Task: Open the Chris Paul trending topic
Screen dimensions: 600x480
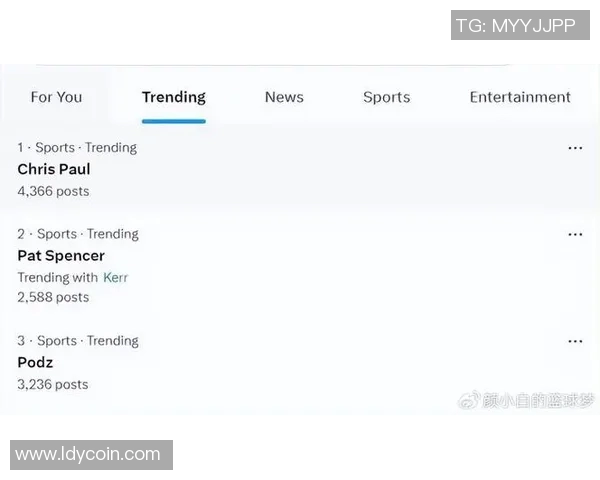Action: coord(54,169)
